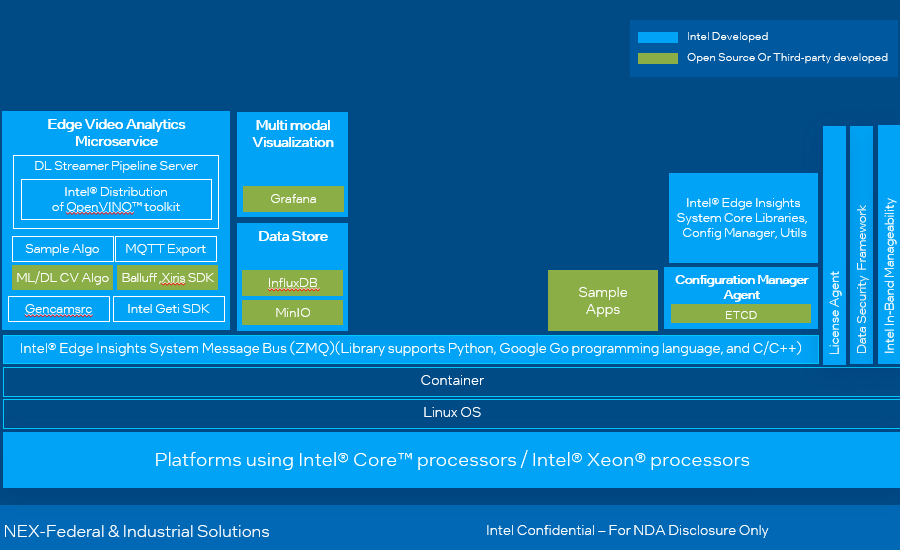900x550 pixels.
Task: Click the Intel Geti SDK box
Action: 168,309
